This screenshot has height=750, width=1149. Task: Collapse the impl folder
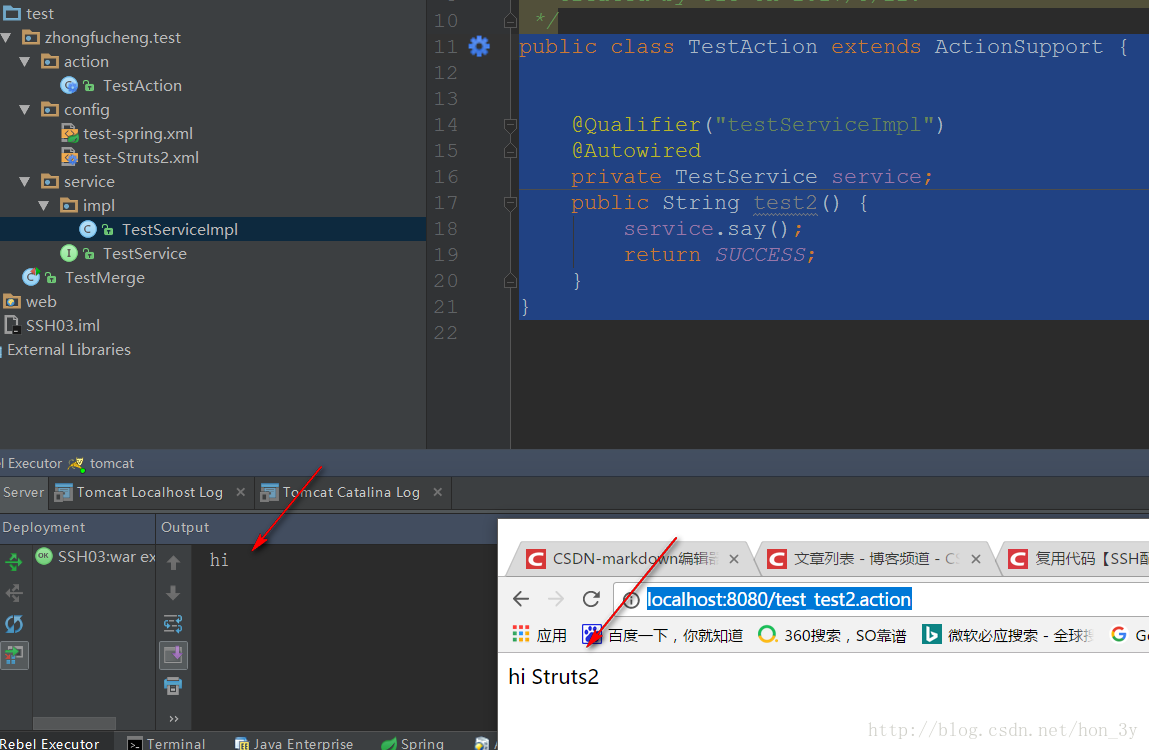(x=44, y=205)
